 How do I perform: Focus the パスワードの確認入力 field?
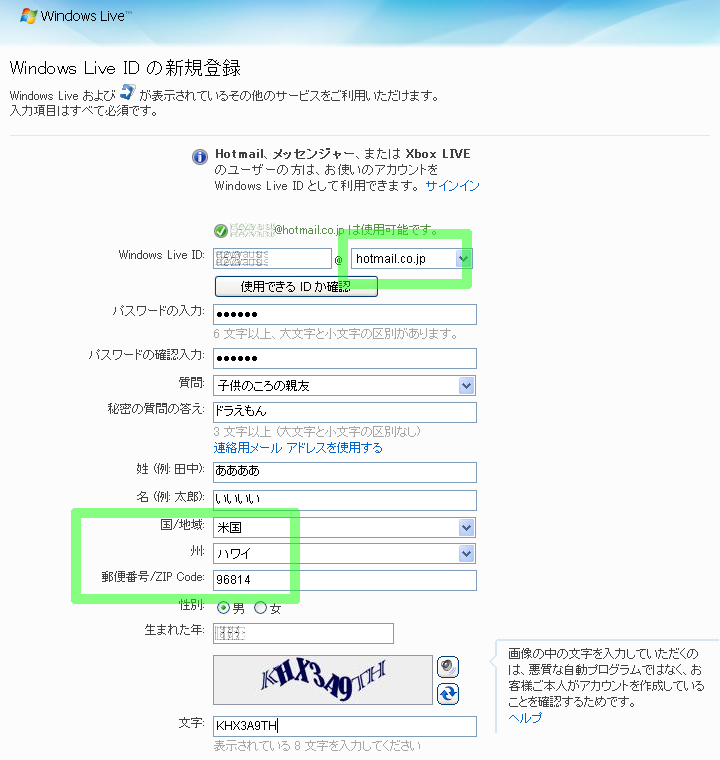point(345,359)
